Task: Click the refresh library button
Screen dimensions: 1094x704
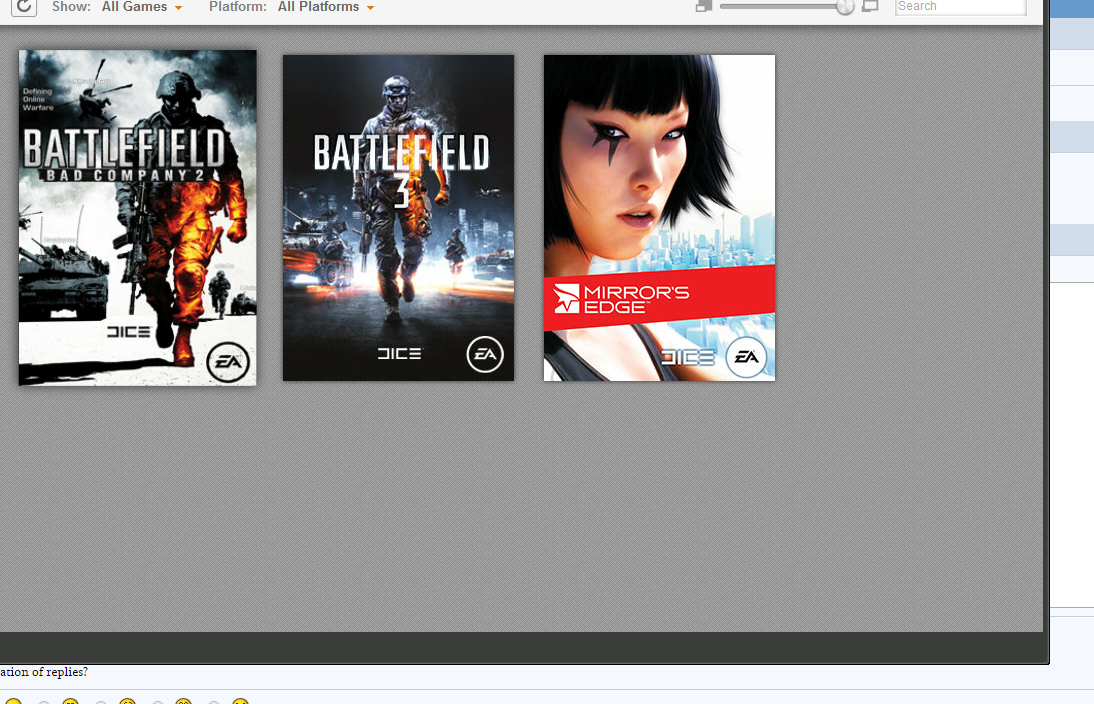Action: click(x=24, y=6)
